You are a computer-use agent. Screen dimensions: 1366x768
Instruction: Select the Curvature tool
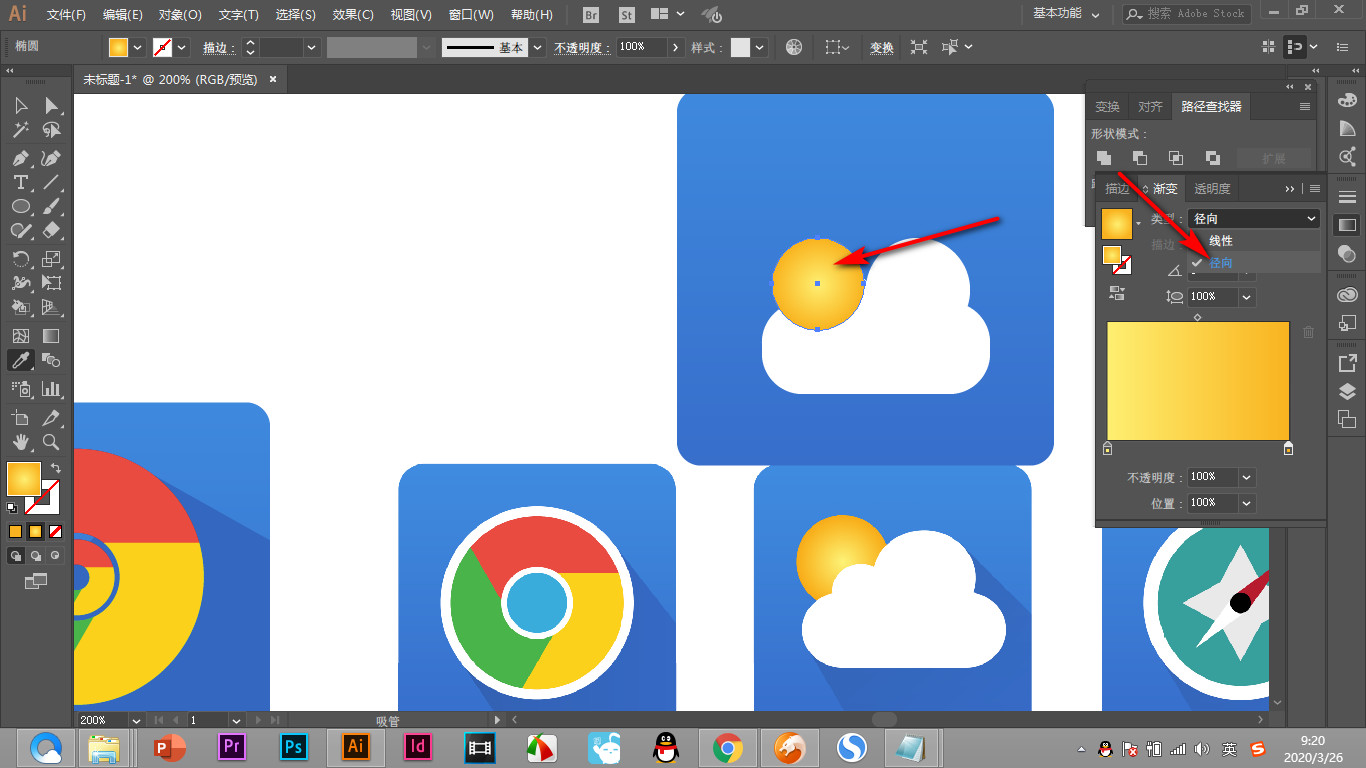tap(51, 158)
